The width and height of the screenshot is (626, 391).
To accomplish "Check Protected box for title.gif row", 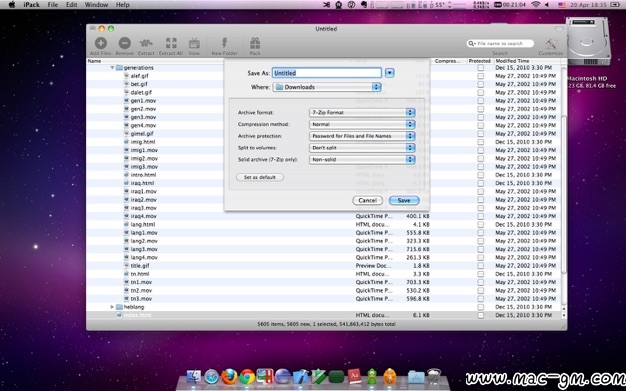I will point(480,266).
